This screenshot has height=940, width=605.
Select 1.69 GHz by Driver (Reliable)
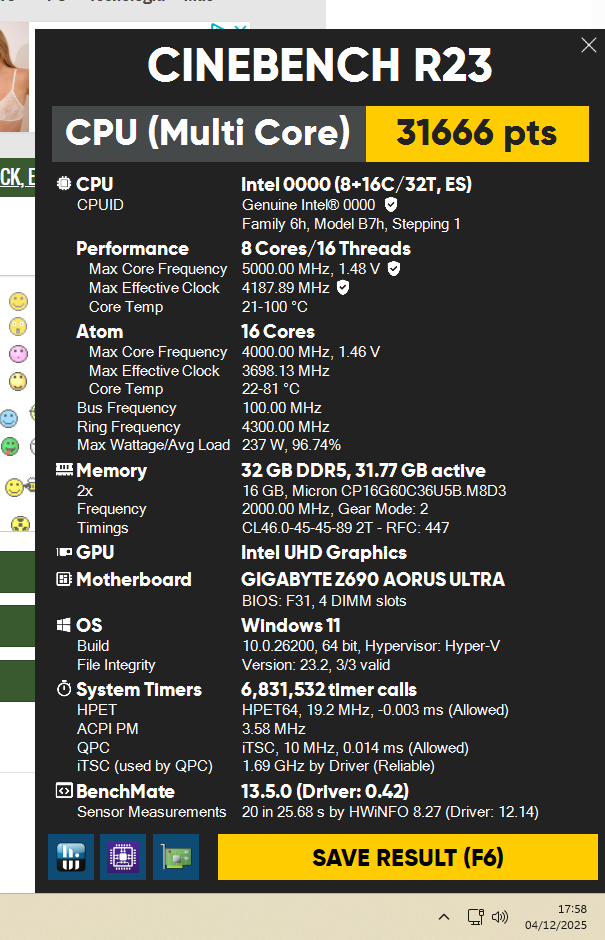(x=338, y=766)
